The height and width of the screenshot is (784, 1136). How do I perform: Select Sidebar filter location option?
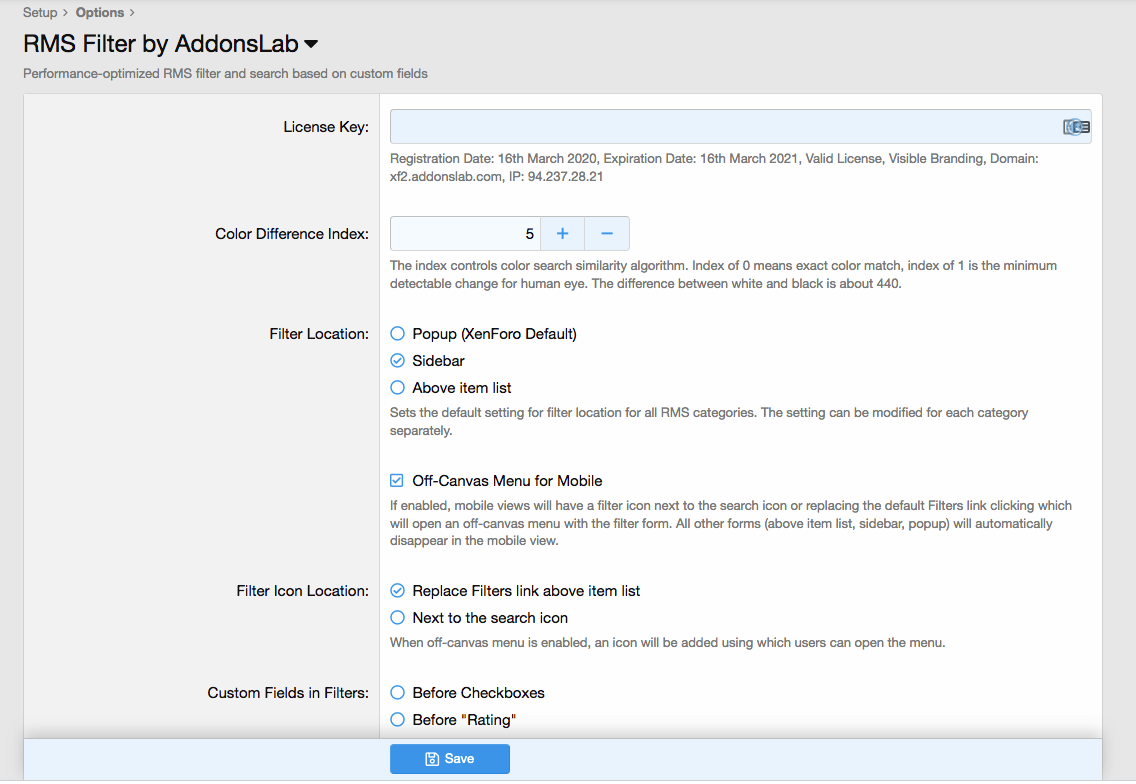coord(398,361)
